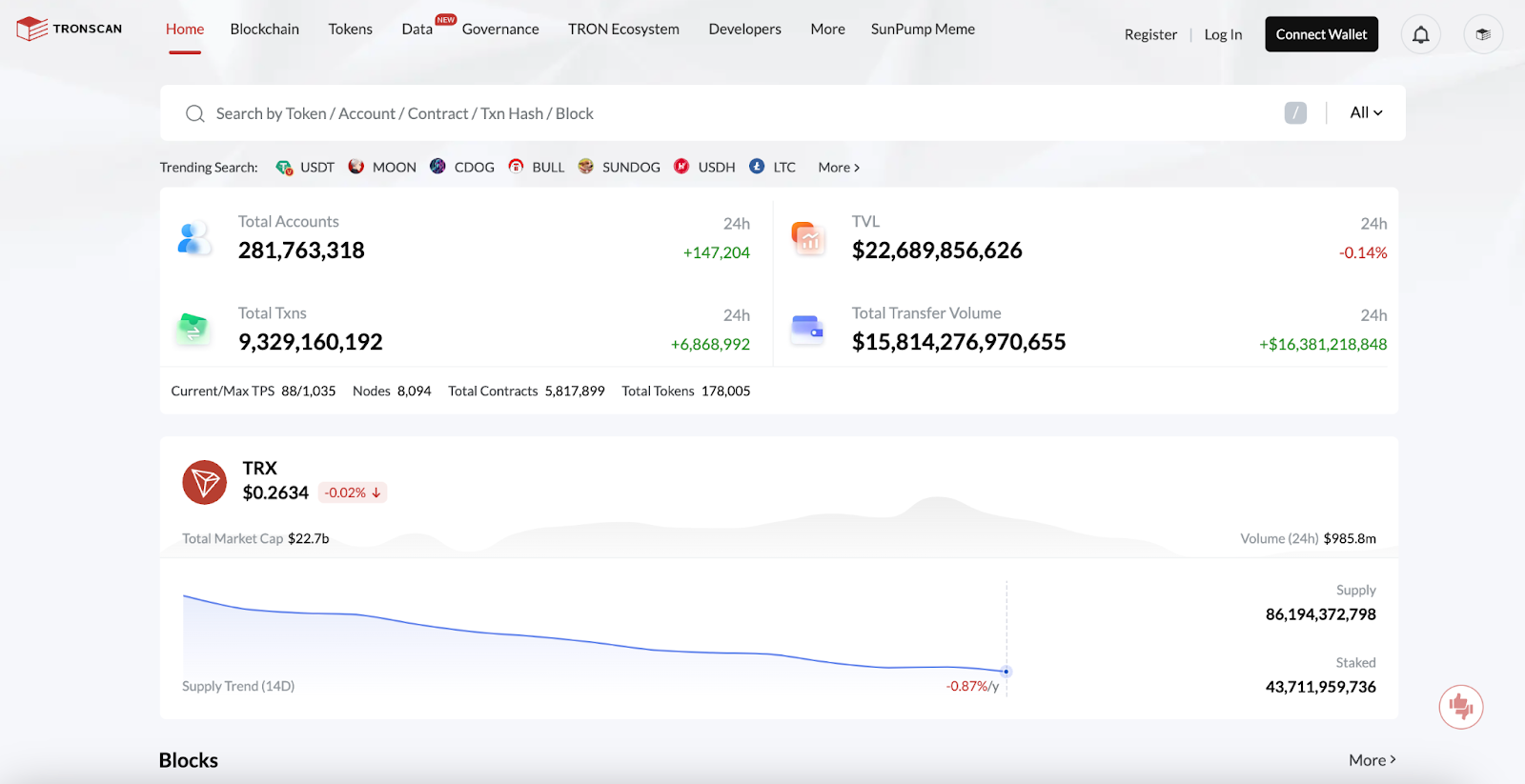Image resolution: width=1525 pixels, height=784 pixels.
Task: Click the USDT trending search link
Action: (317, 168)
